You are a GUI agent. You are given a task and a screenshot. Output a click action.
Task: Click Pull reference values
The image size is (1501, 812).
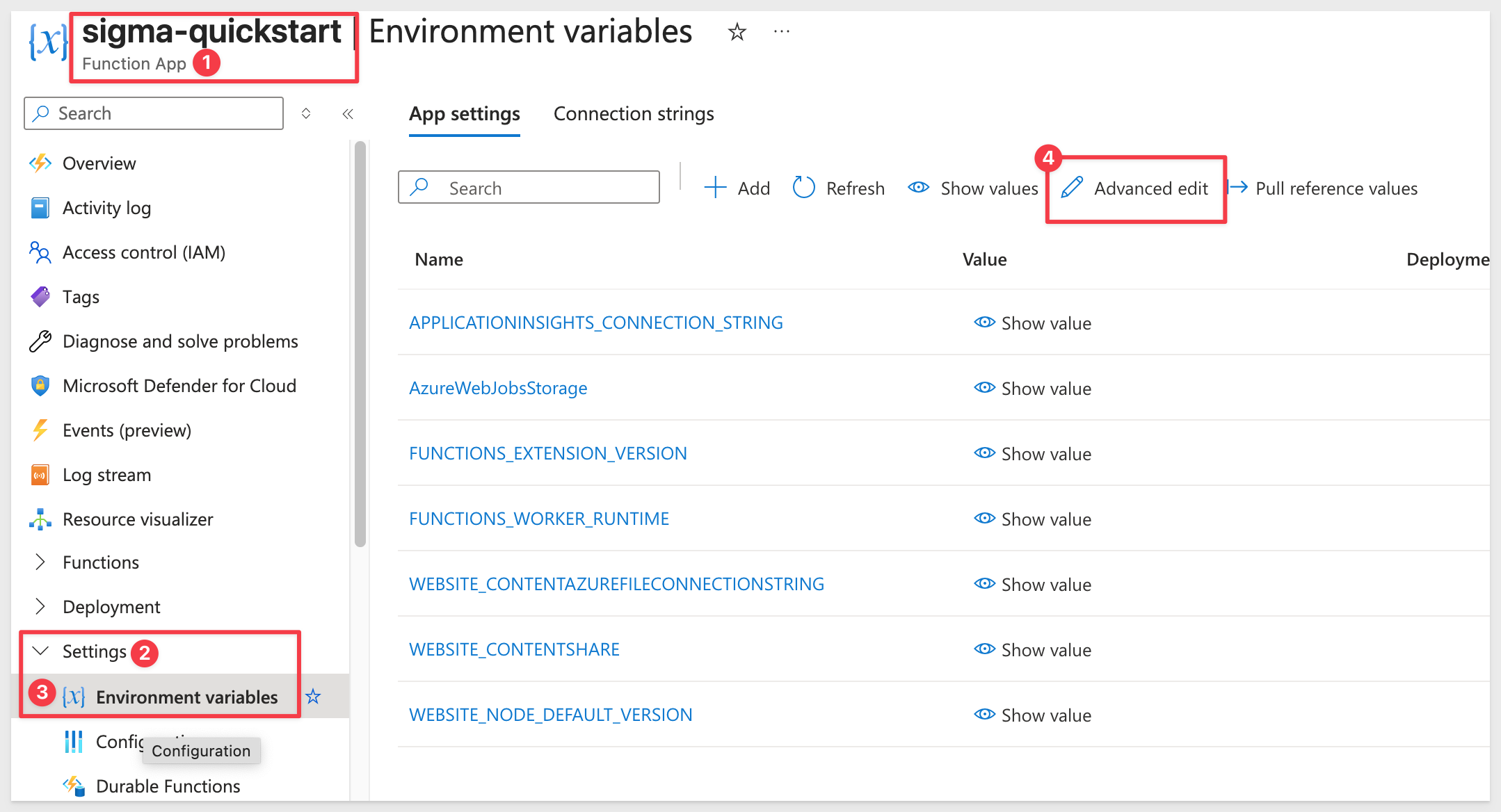pos(1322,188)
